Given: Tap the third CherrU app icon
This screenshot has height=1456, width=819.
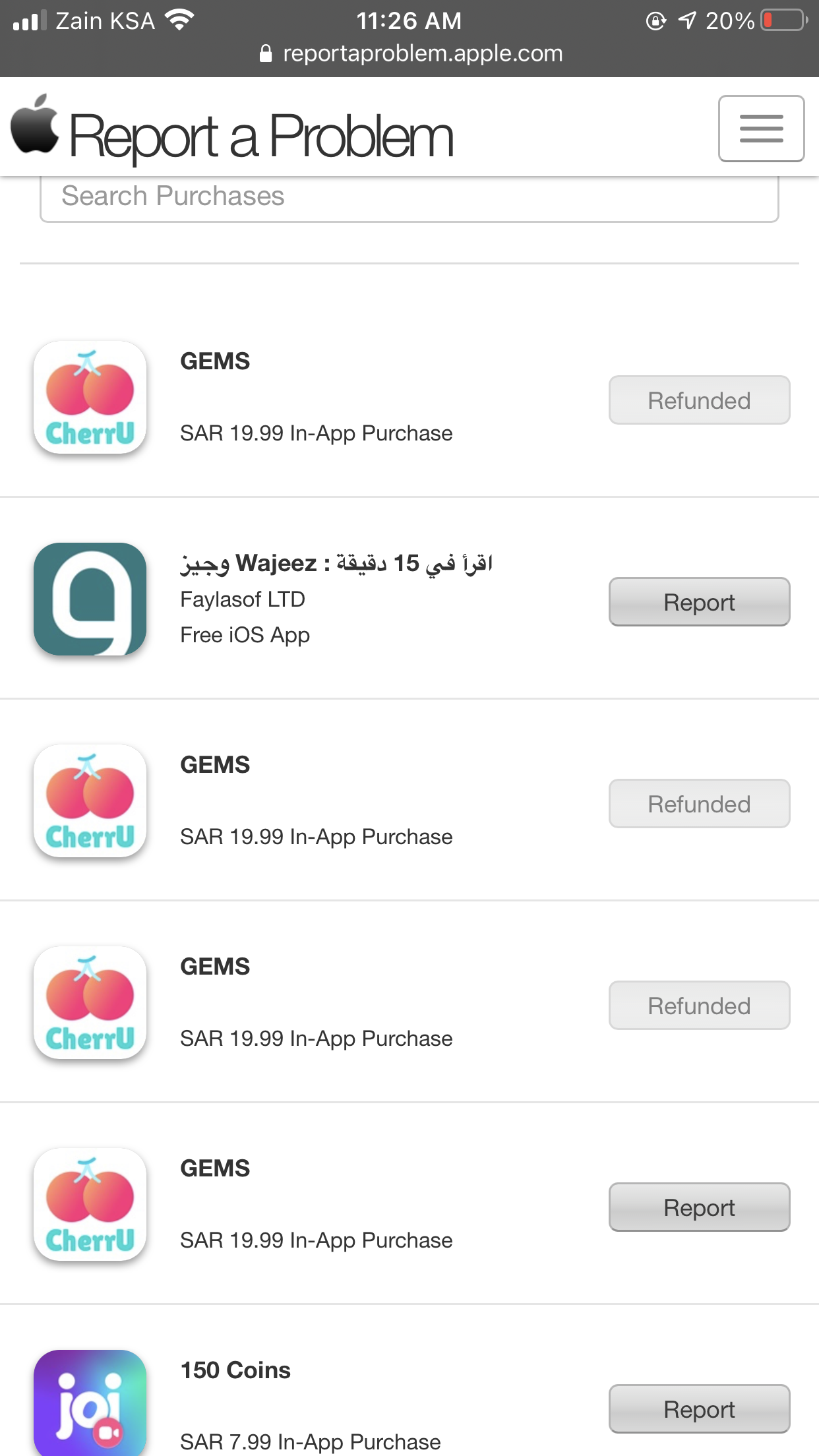Looking at the screenshot, I should click(x=90, y=1002).
